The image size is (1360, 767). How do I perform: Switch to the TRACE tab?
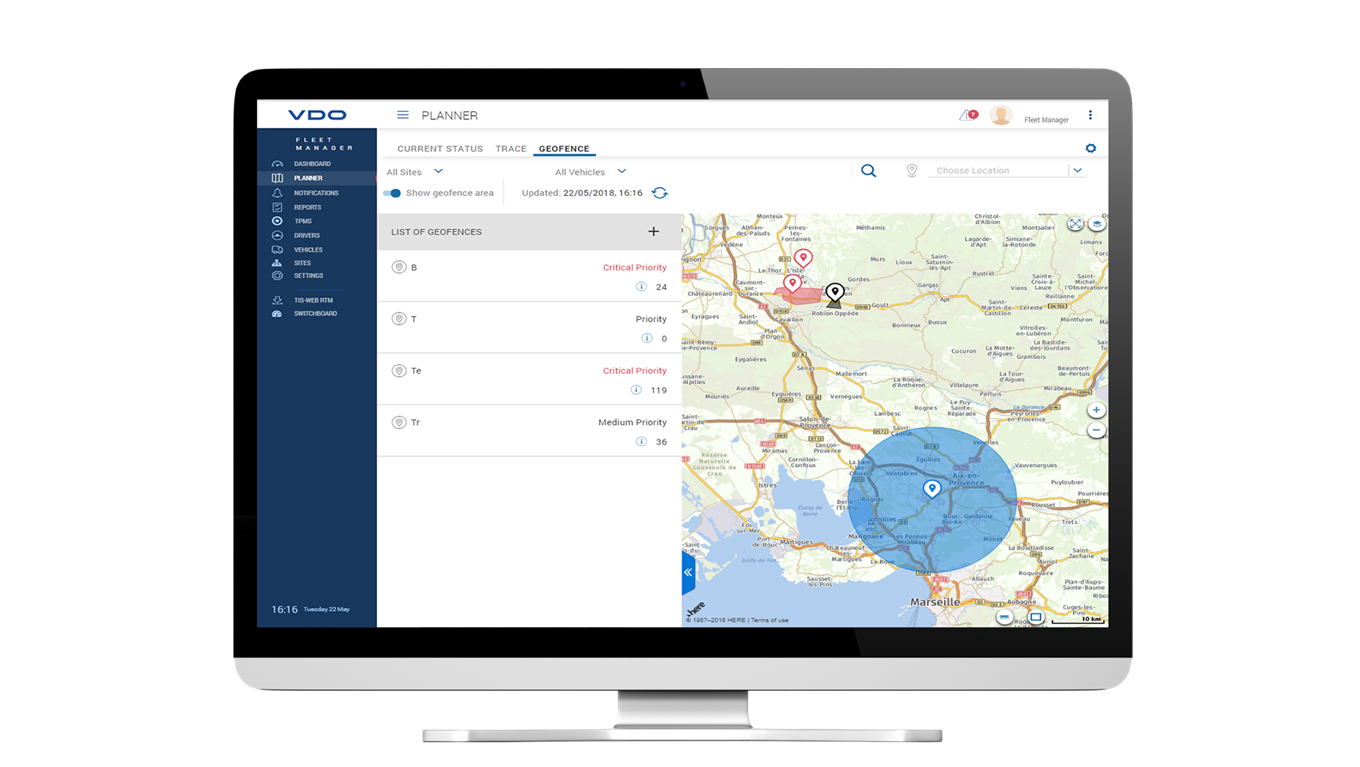coord(511,149)
